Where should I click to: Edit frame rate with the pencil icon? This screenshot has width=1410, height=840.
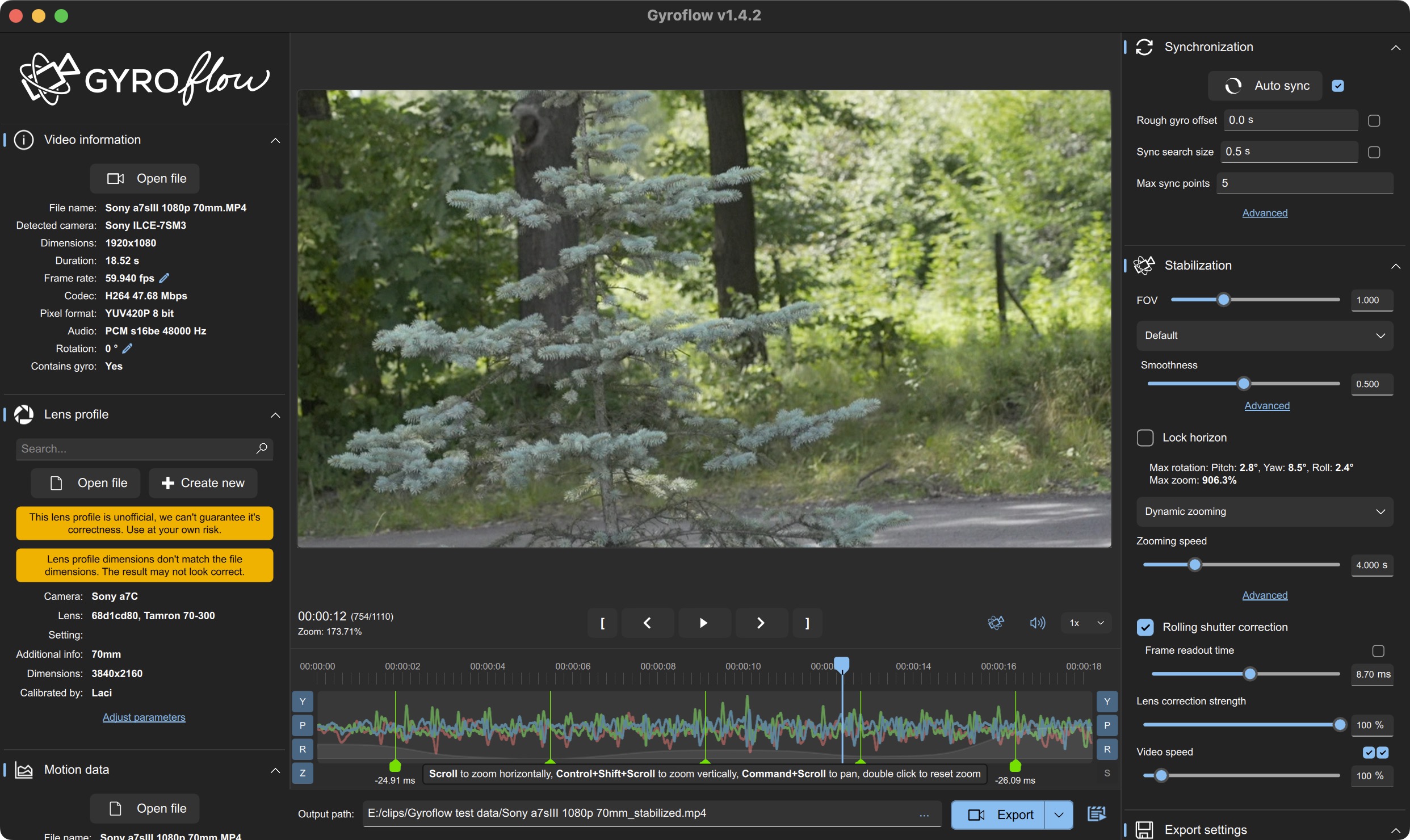pyautogui.click(x=164, y=278)
